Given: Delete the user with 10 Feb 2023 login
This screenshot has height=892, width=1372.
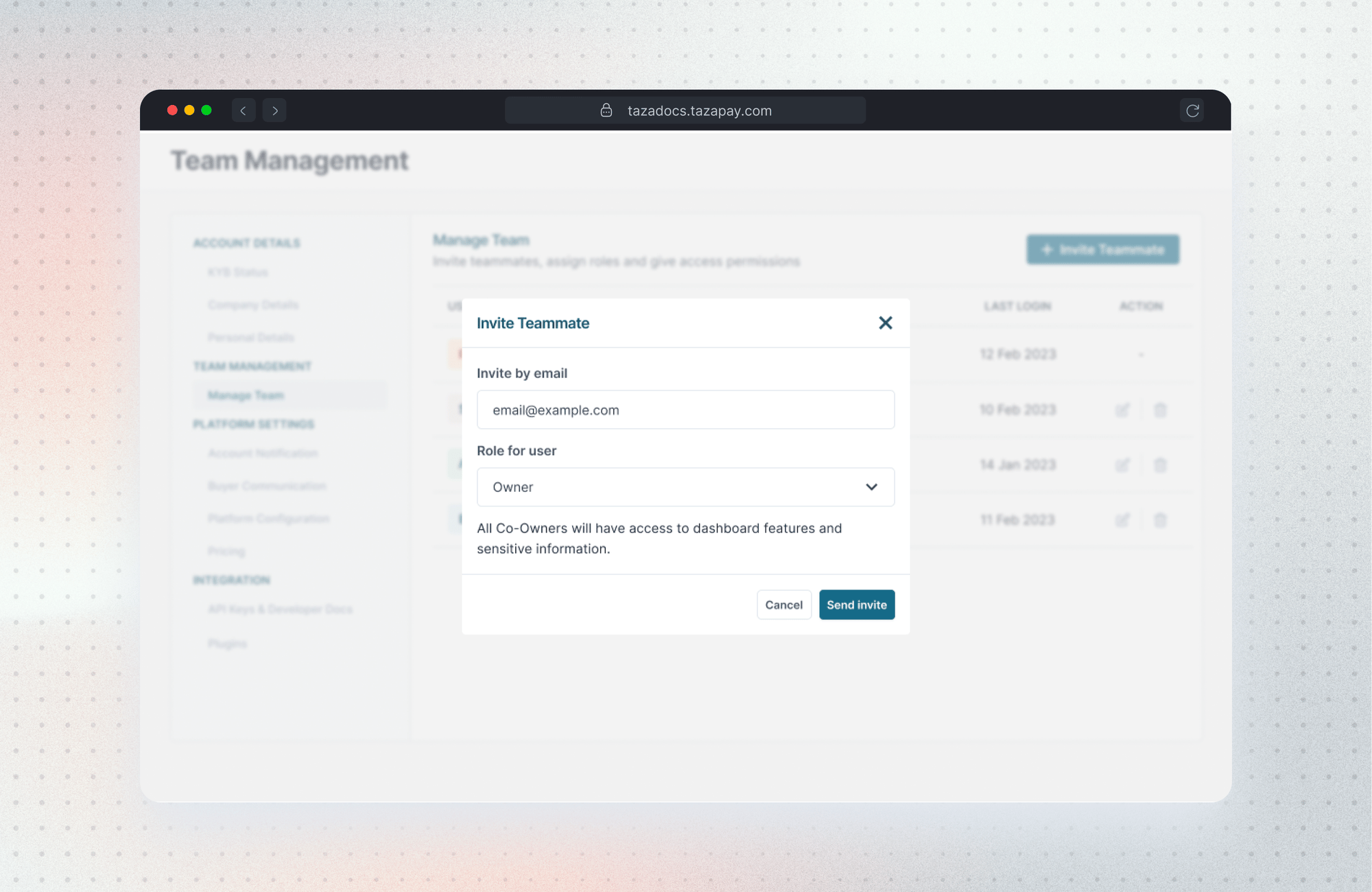Looking at the screenshot, I should 1160,410.
